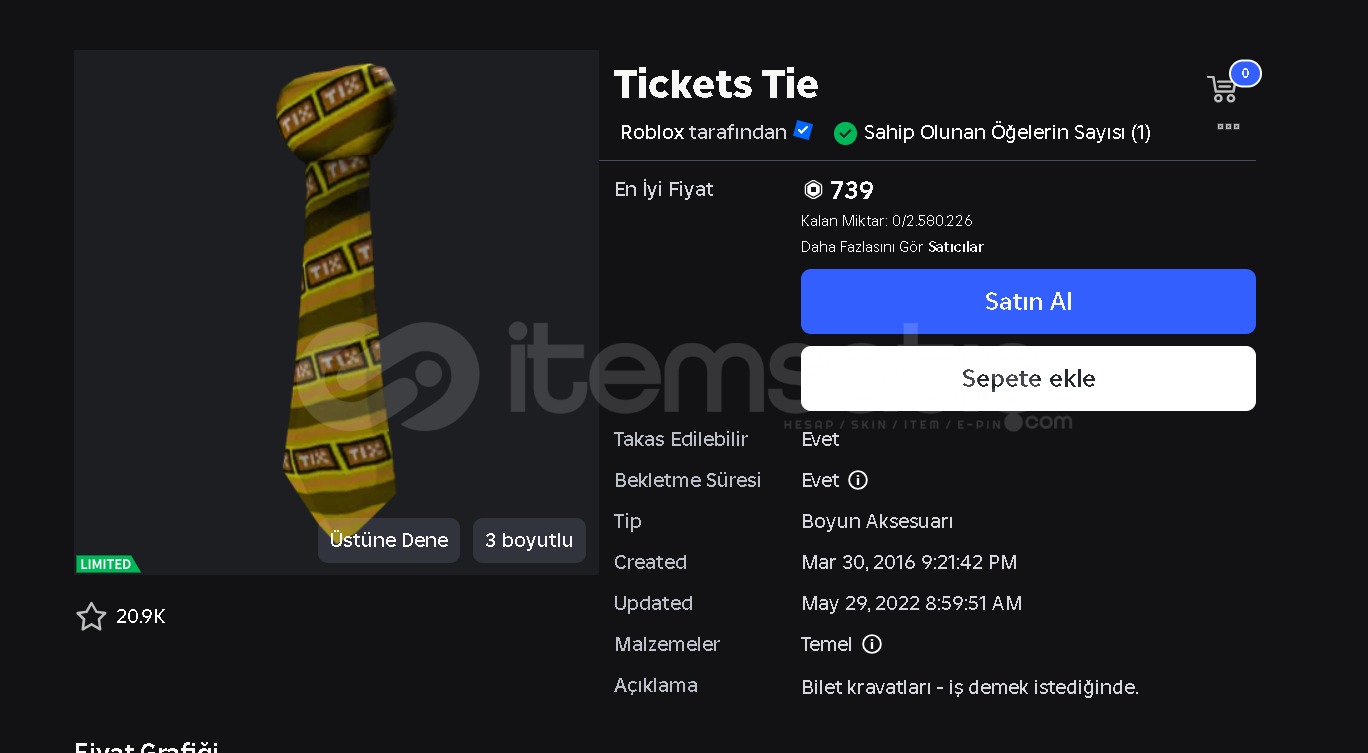This screenshot has height=753, width=1368.
Task: Click the Üstüne Dene try-on button
Action: pyautogui.click(x=389, y=540)
